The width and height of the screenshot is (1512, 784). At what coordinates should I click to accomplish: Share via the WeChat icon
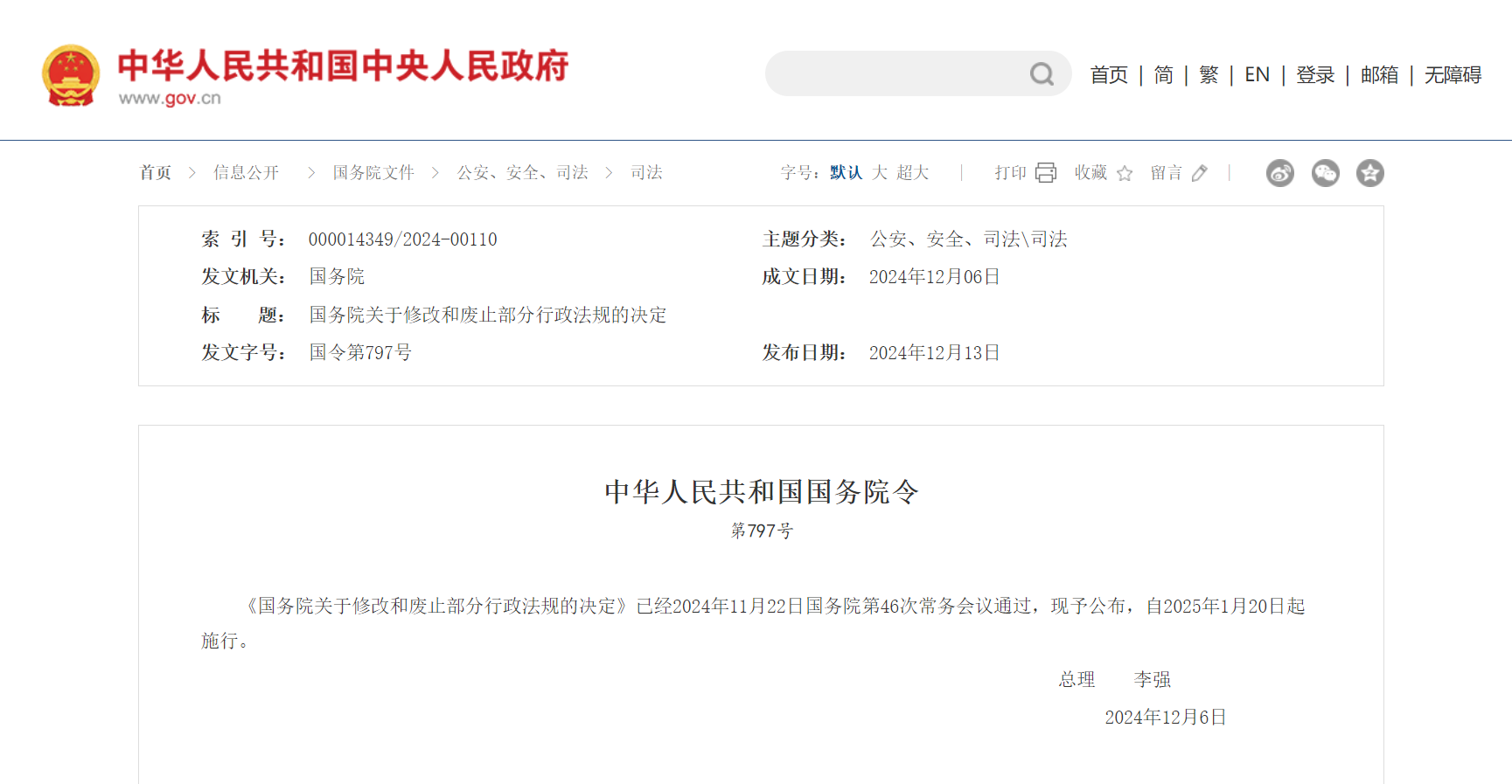(x=1326, y=173)
